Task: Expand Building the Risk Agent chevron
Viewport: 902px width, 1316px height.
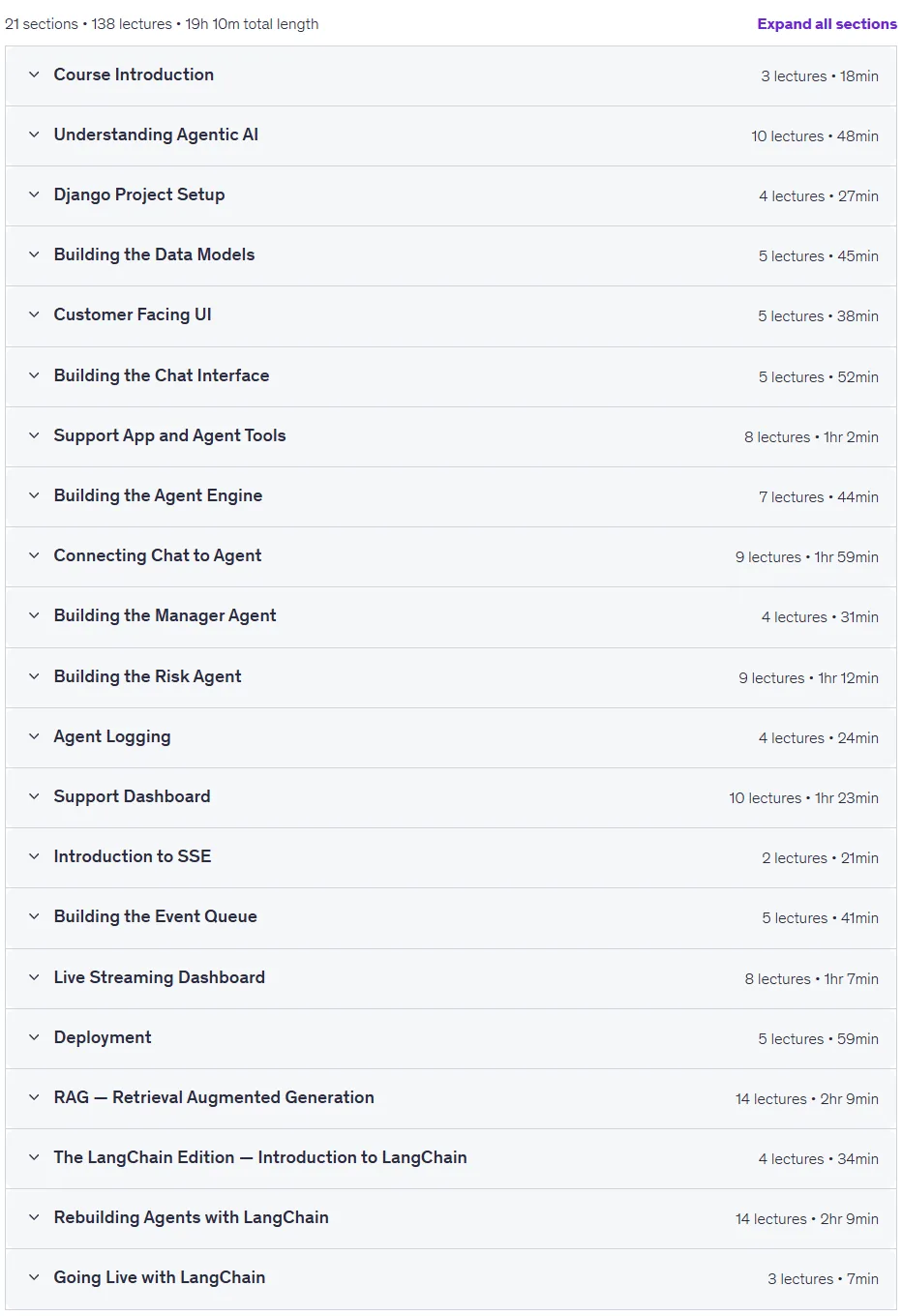Action: [34, 676]
